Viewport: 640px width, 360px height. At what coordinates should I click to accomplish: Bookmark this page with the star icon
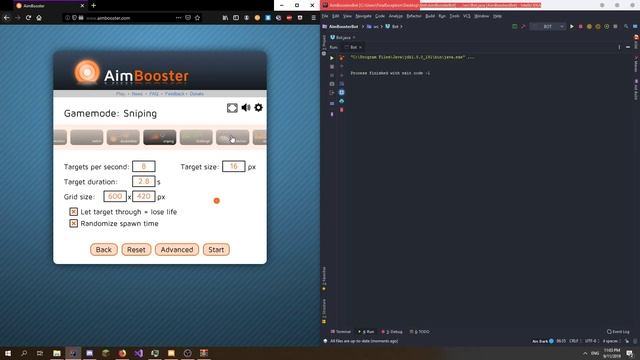(198, 18)
